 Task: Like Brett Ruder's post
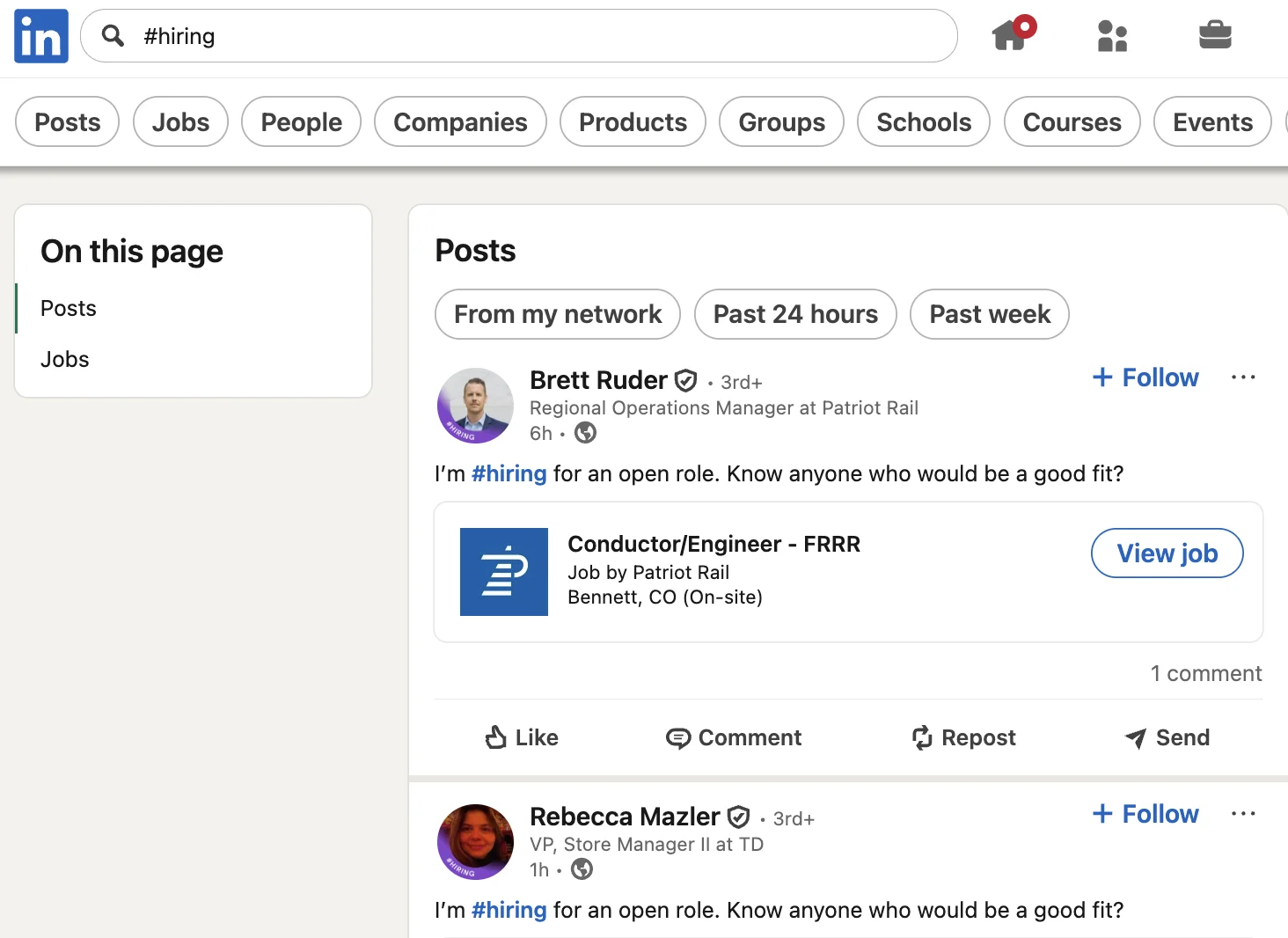(x=521, y=737)
